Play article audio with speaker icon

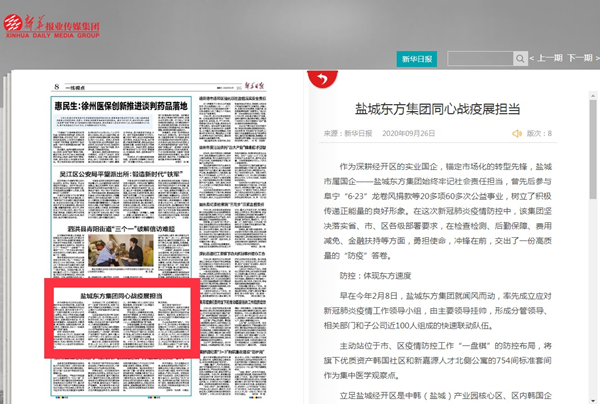516,133
